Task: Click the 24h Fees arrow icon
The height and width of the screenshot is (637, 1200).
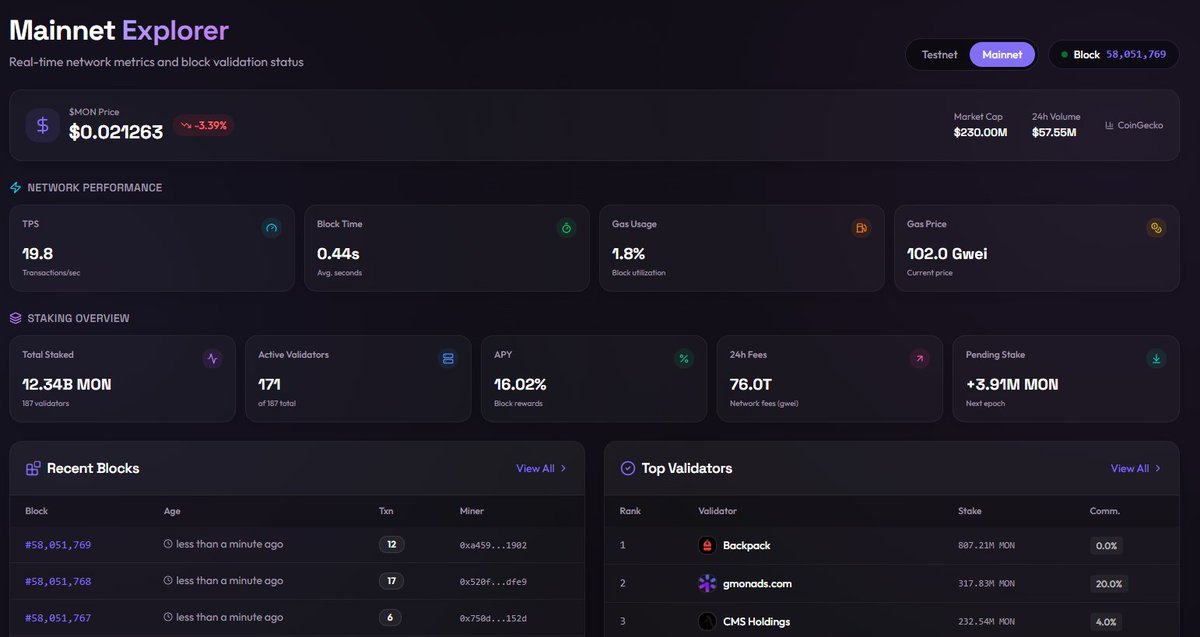Action: [919, 358]
